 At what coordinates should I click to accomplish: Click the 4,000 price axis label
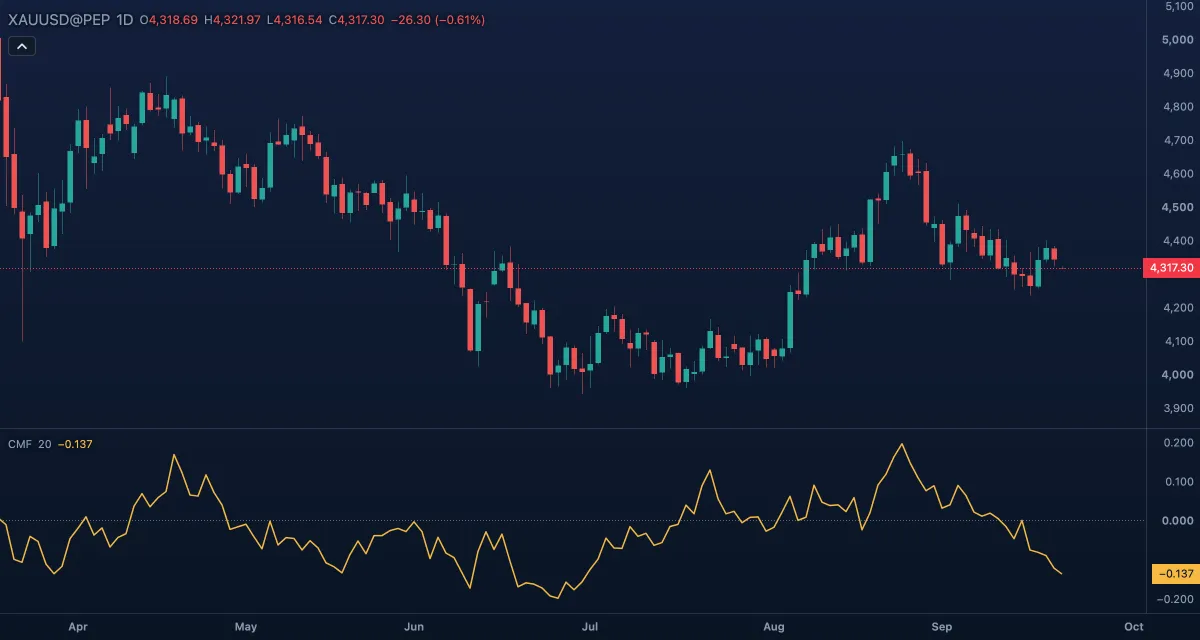1179,375
